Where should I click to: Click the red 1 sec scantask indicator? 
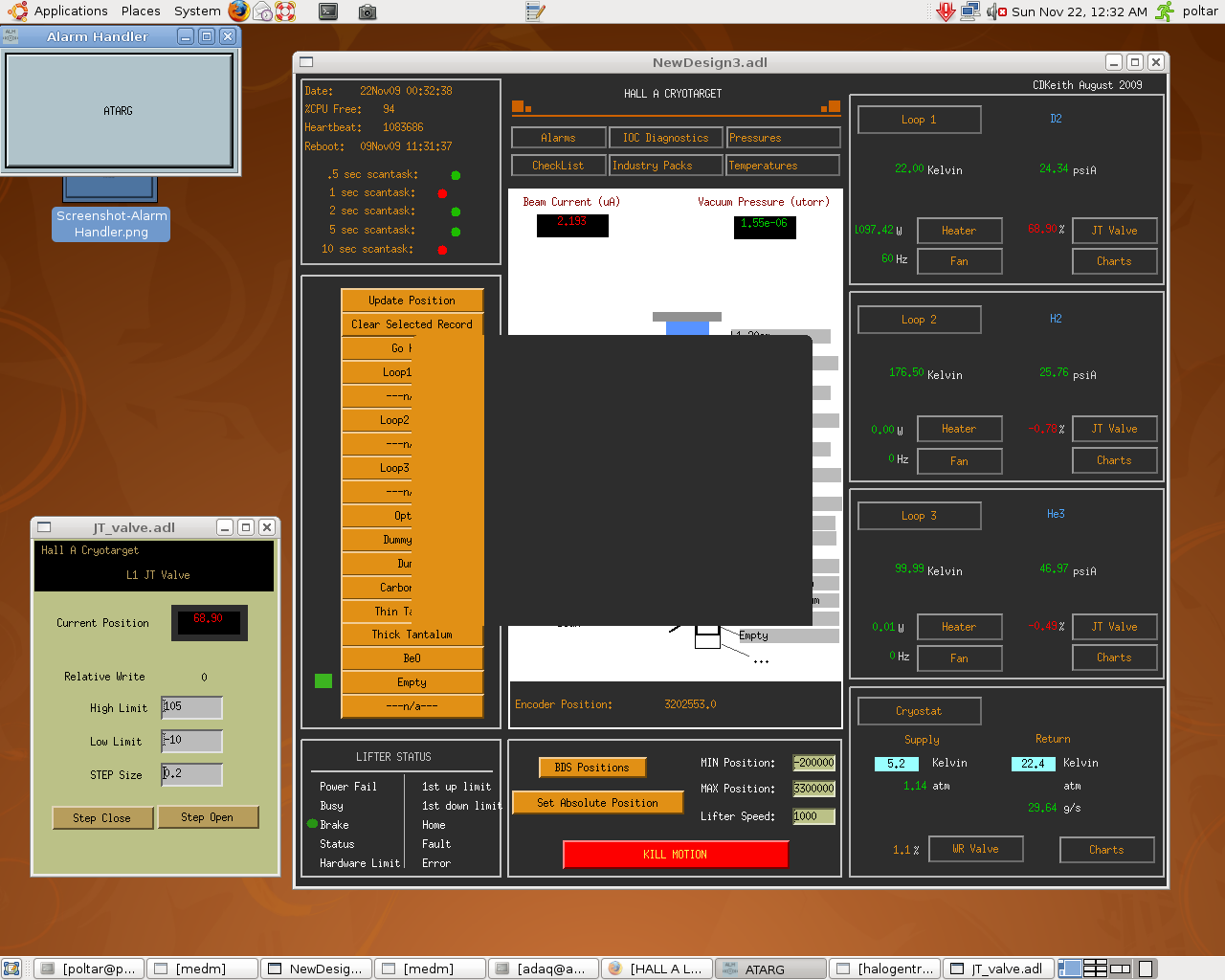[442, 193]
